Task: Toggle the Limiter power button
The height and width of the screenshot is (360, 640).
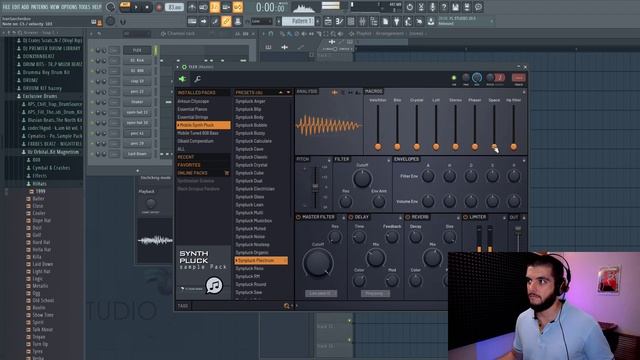Action: point(465,217)
